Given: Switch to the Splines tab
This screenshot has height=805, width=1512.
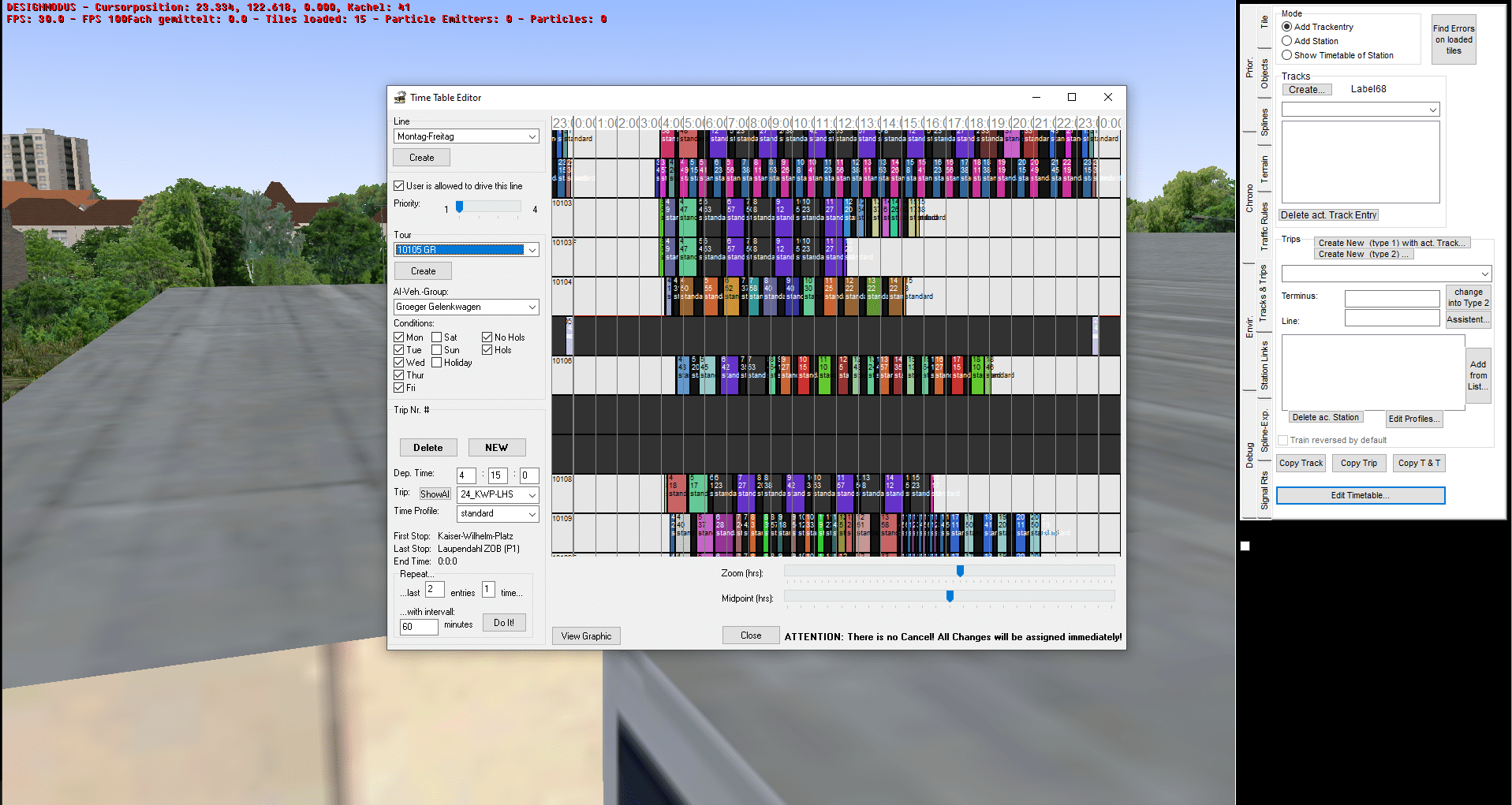Looking at the screenshot, I should [1264, 122].
